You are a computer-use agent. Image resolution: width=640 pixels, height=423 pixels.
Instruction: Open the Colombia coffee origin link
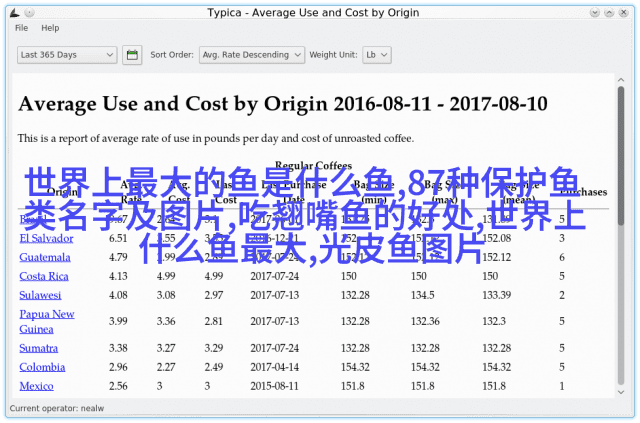(x=42, y=367)
